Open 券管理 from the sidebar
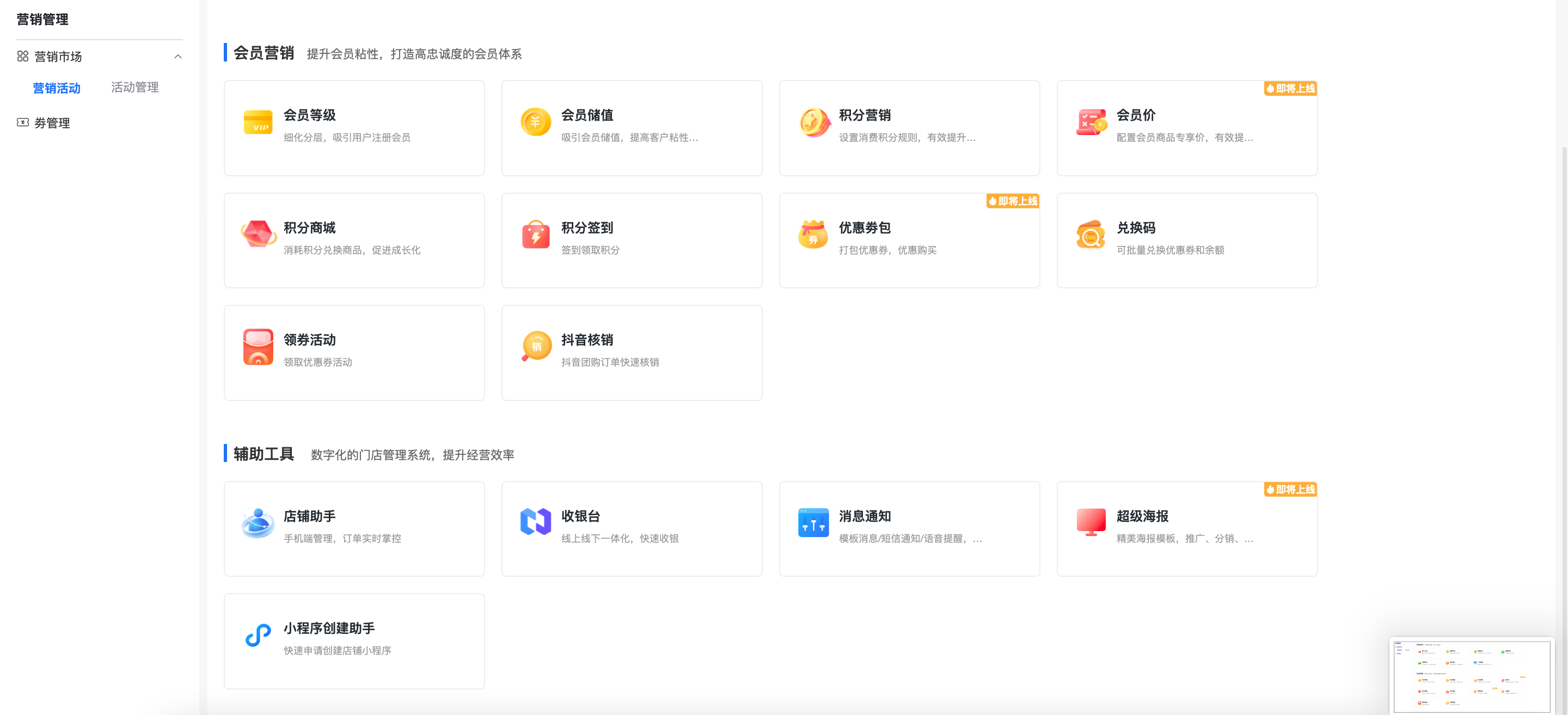The height and width of the screenshot is (715, 1568). [52, 123]
